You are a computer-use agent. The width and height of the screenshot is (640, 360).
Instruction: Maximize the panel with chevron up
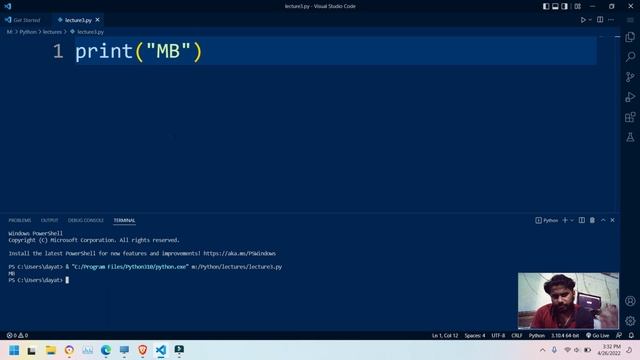(x=603, y=220)
